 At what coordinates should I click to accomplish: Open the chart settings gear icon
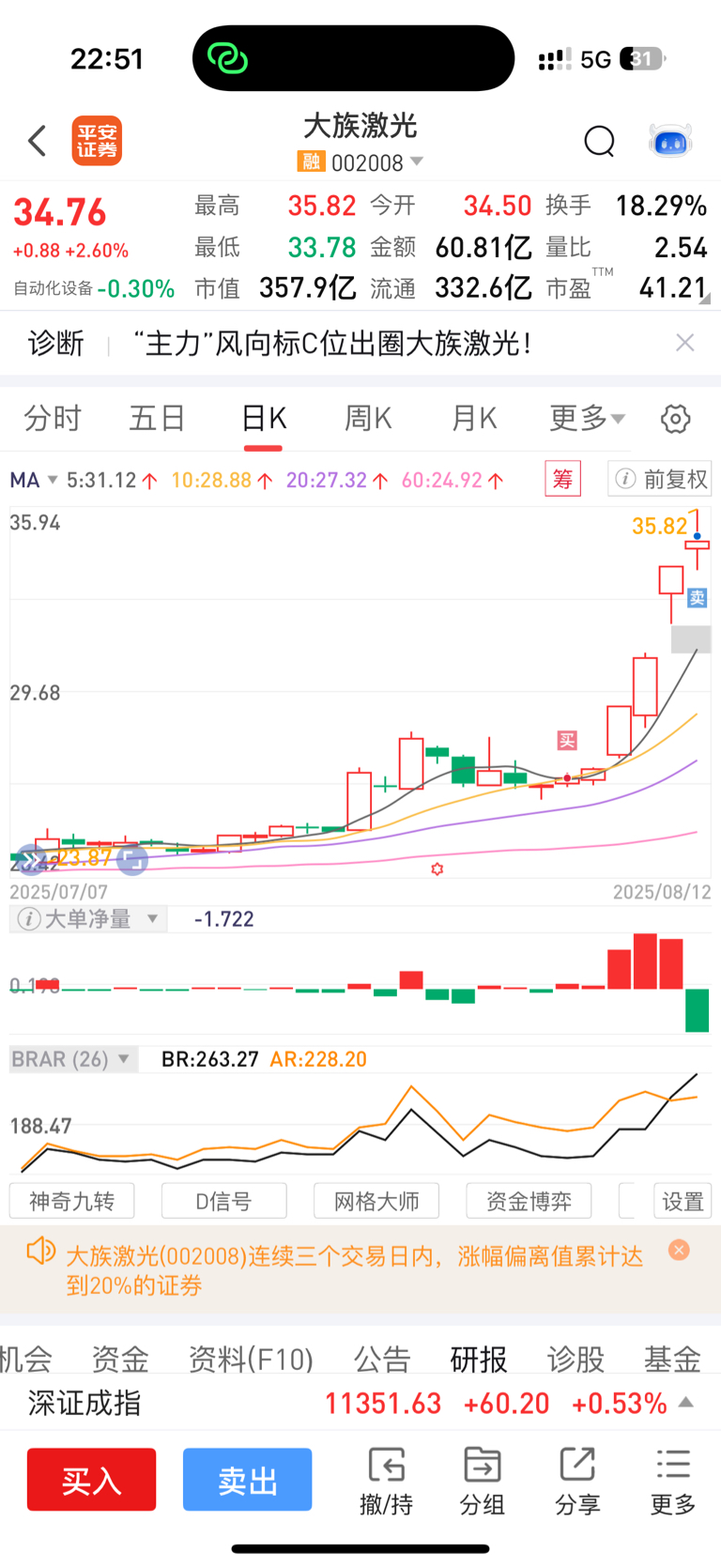[x=675, y=419]
